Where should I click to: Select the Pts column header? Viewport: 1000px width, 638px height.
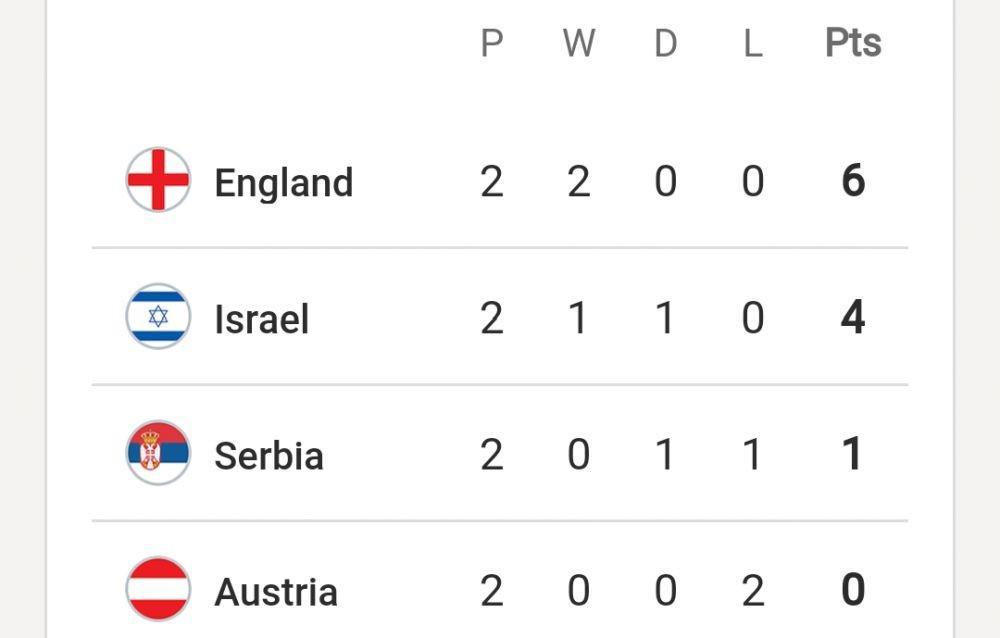click(x=853, y=43)
